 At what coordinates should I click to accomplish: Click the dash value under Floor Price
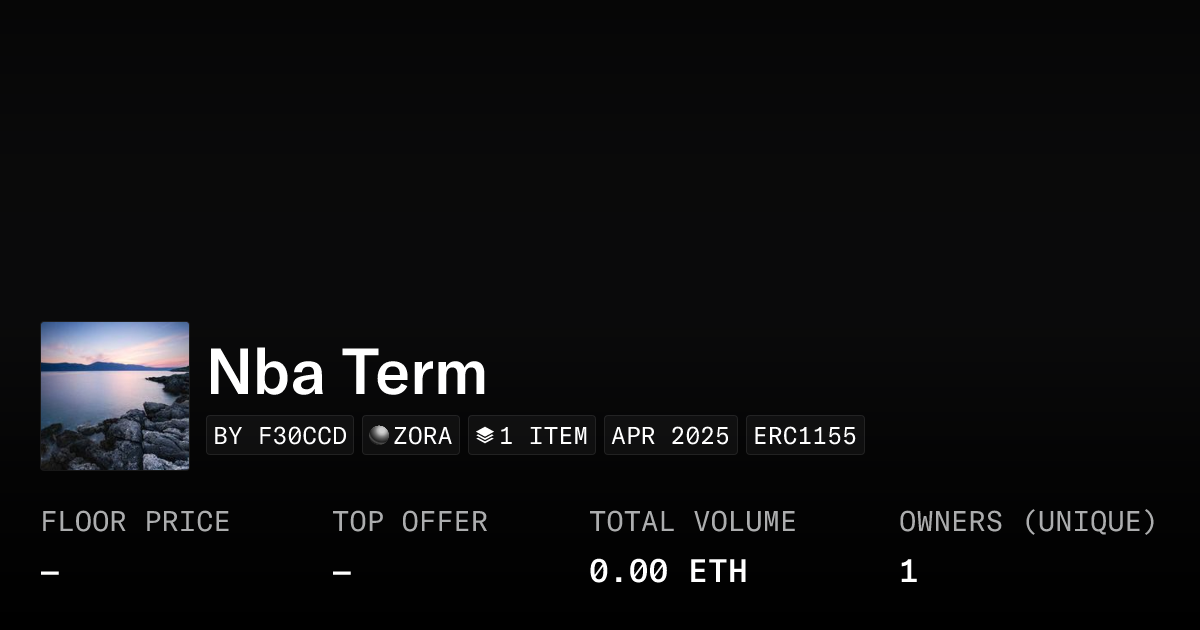click(x=50, y=573)
